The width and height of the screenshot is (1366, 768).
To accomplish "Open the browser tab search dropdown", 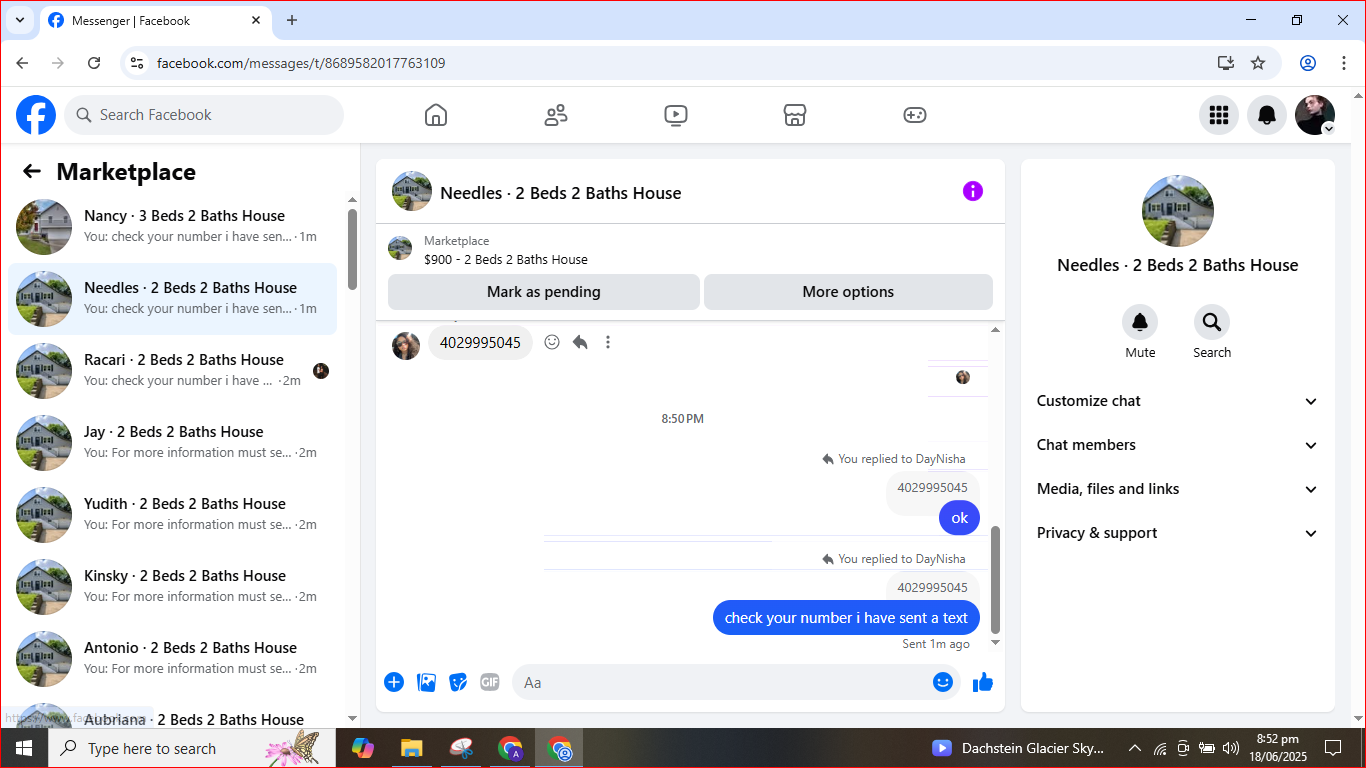I will pyautogui.click(x=19, y=20).
